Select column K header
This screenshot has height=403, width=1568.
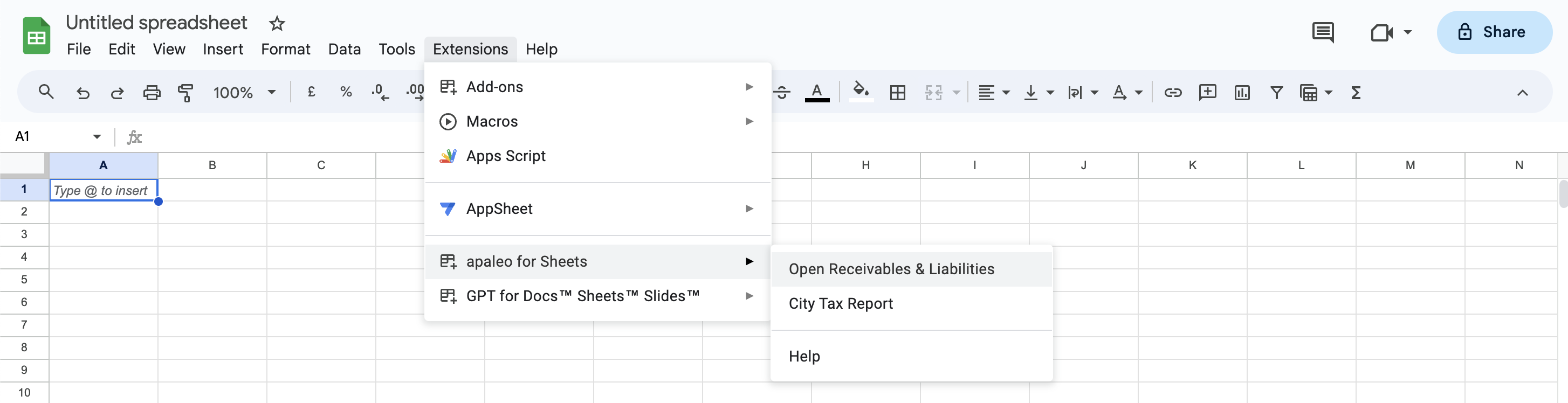(x=1192, y=165)
